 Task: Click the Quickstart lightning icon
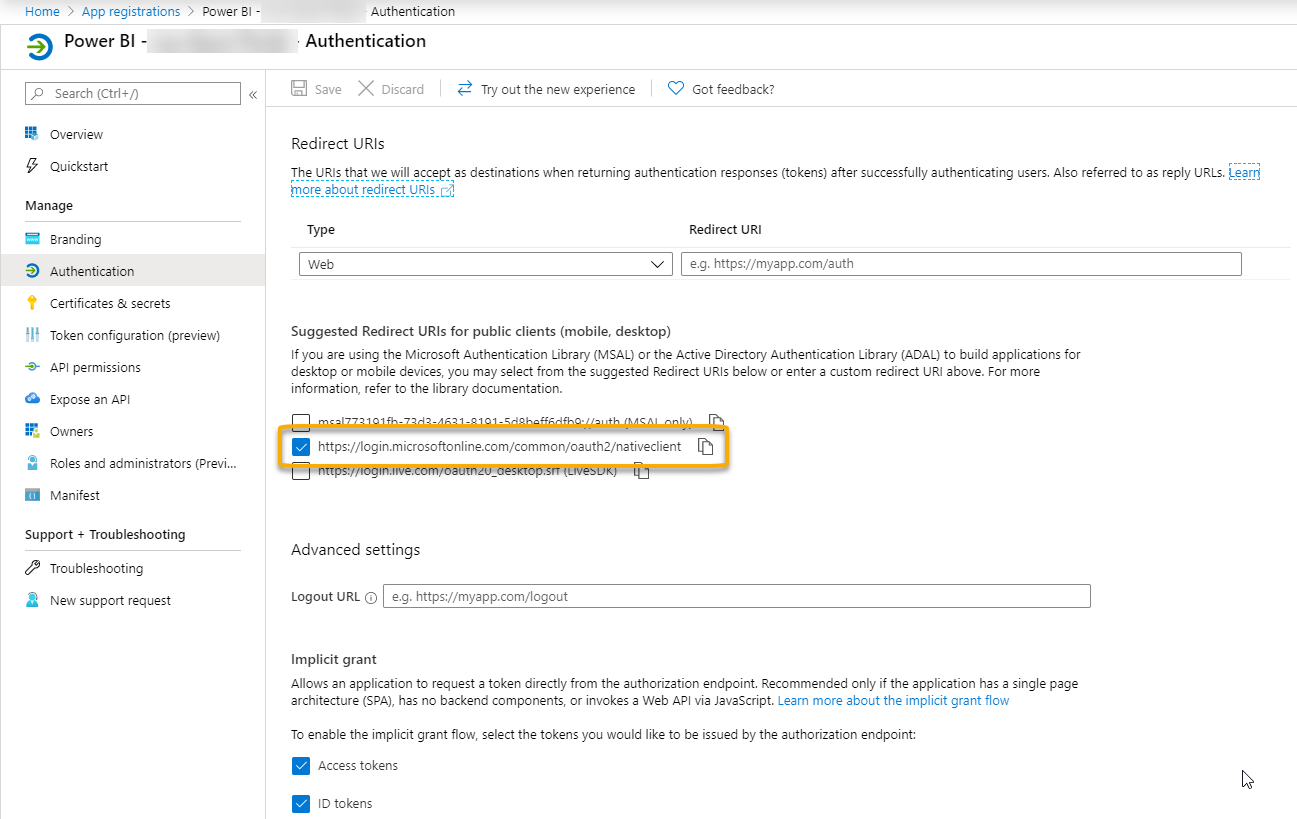coord(32,166)
